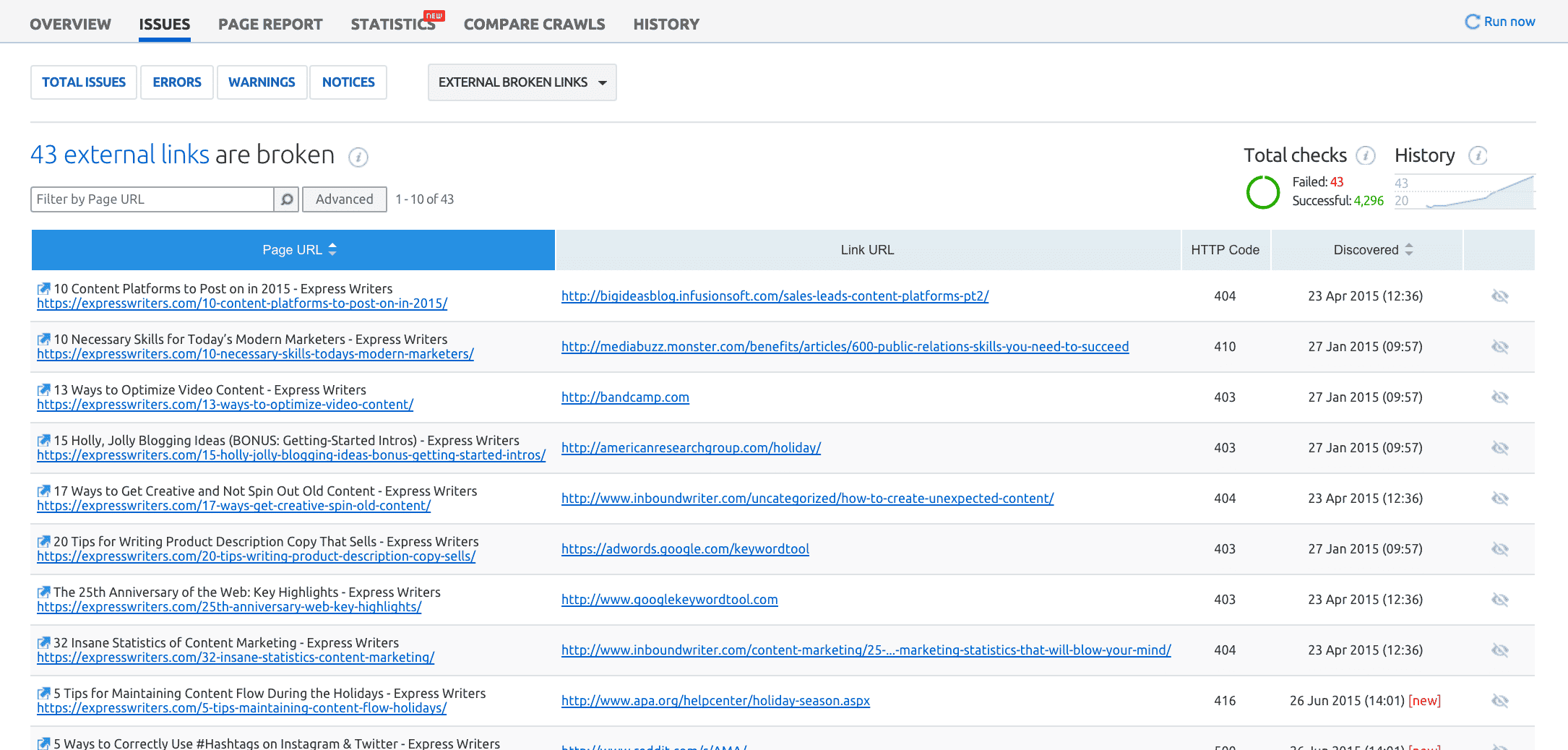Open the adwords.google.com/keywordtool link
Screen dimensions: 1568x750
[x=685, y=549]
